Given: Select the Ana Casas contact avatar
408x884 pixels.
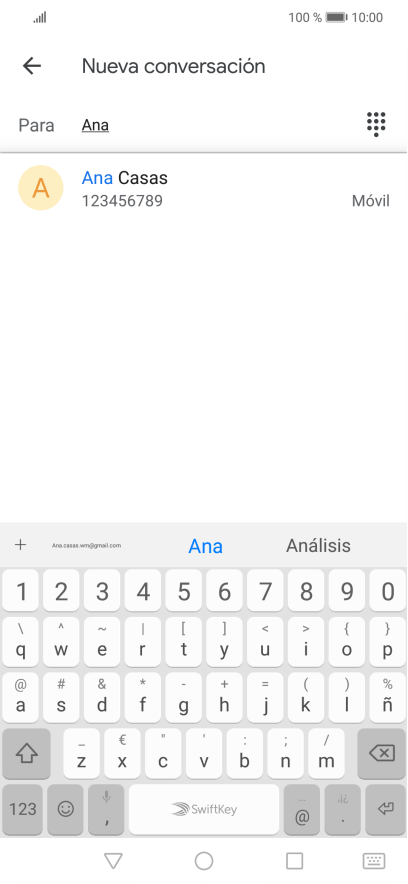Looking at the screenshot, I should click(41, 188).
